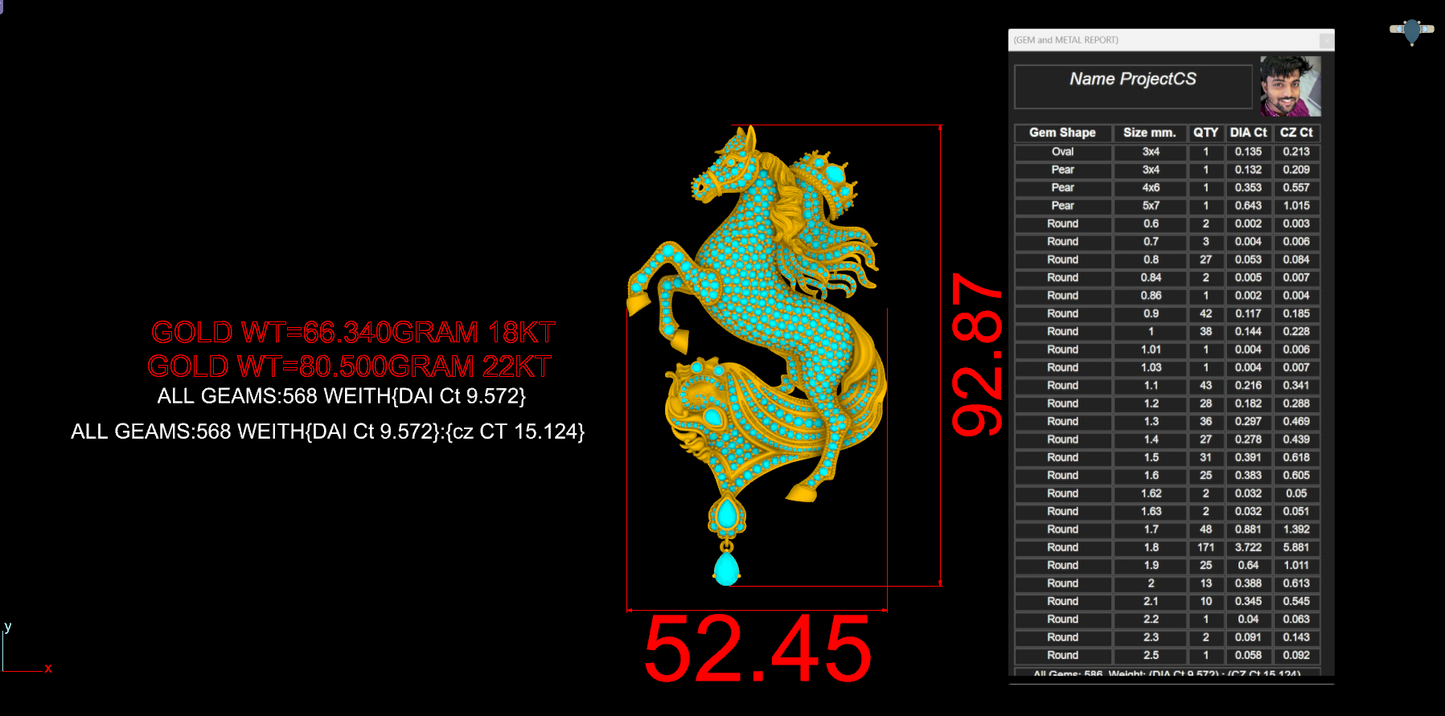Click the CZ Ct value 5.881
Viewport: 1445px width, 716px height.
tap(1297, 548)
